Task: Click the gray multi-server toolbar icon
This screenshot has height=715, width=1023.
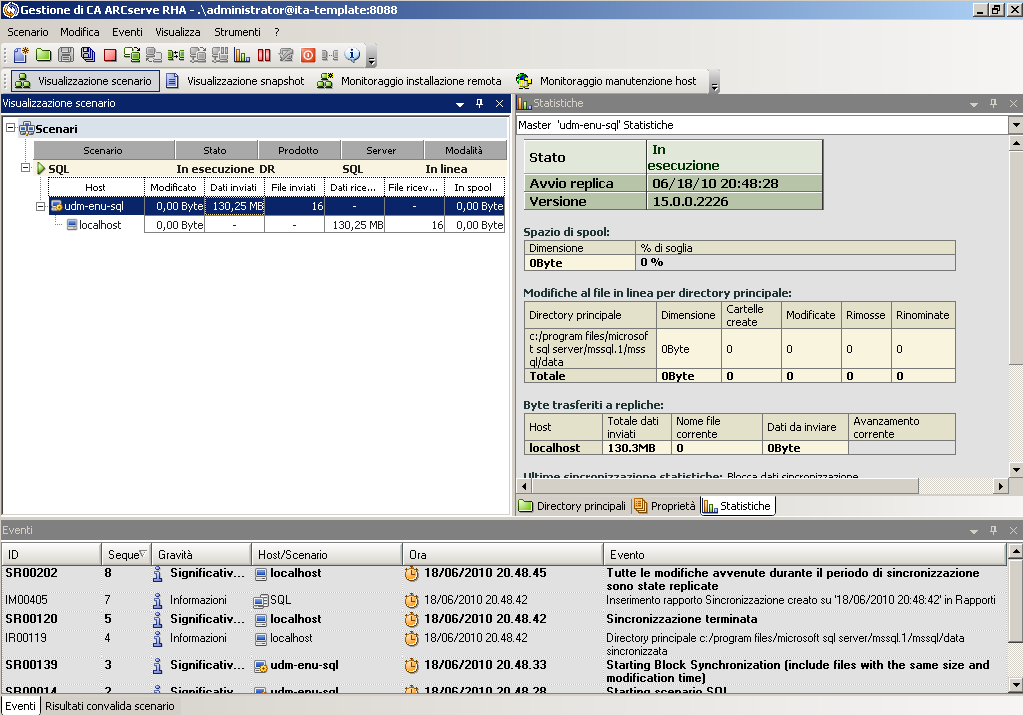Action: point(220,55)
